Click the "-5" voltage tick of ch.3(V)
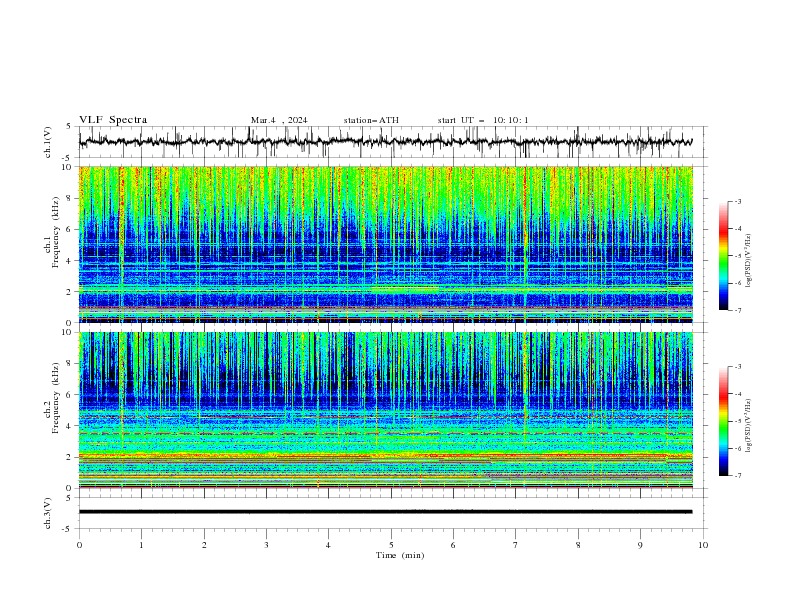The width and height of the screenshot is (792, 612). pyautogui.click(x=68, y=529)
